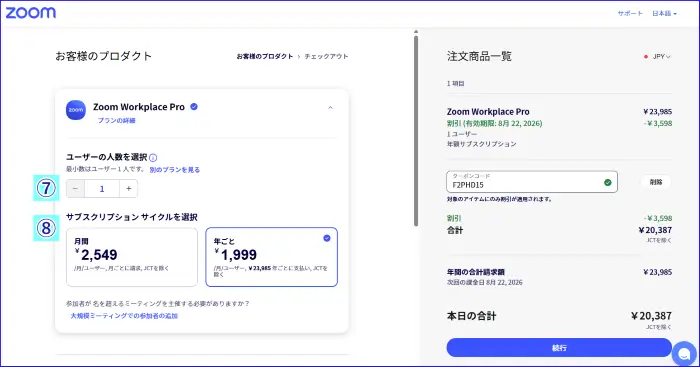Increase user count with plus button
The height and width of the screenshot is (367, 700).
[x=129, y=189]
